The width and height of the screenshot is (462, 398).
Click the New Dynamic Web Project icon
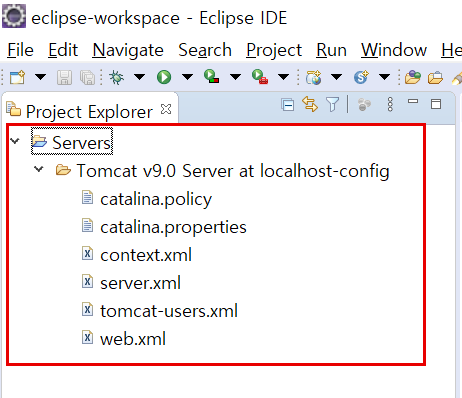(313, 77)
